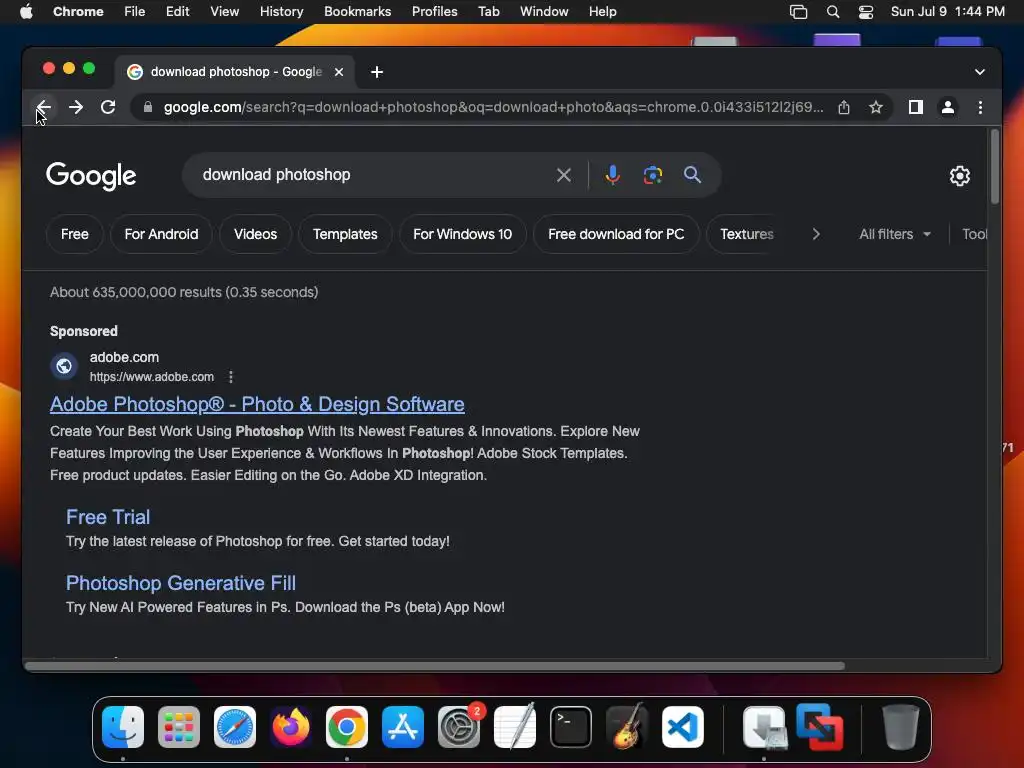Click the vertical page scrollbar
1024x768 pixels.
tap(995, 167)
